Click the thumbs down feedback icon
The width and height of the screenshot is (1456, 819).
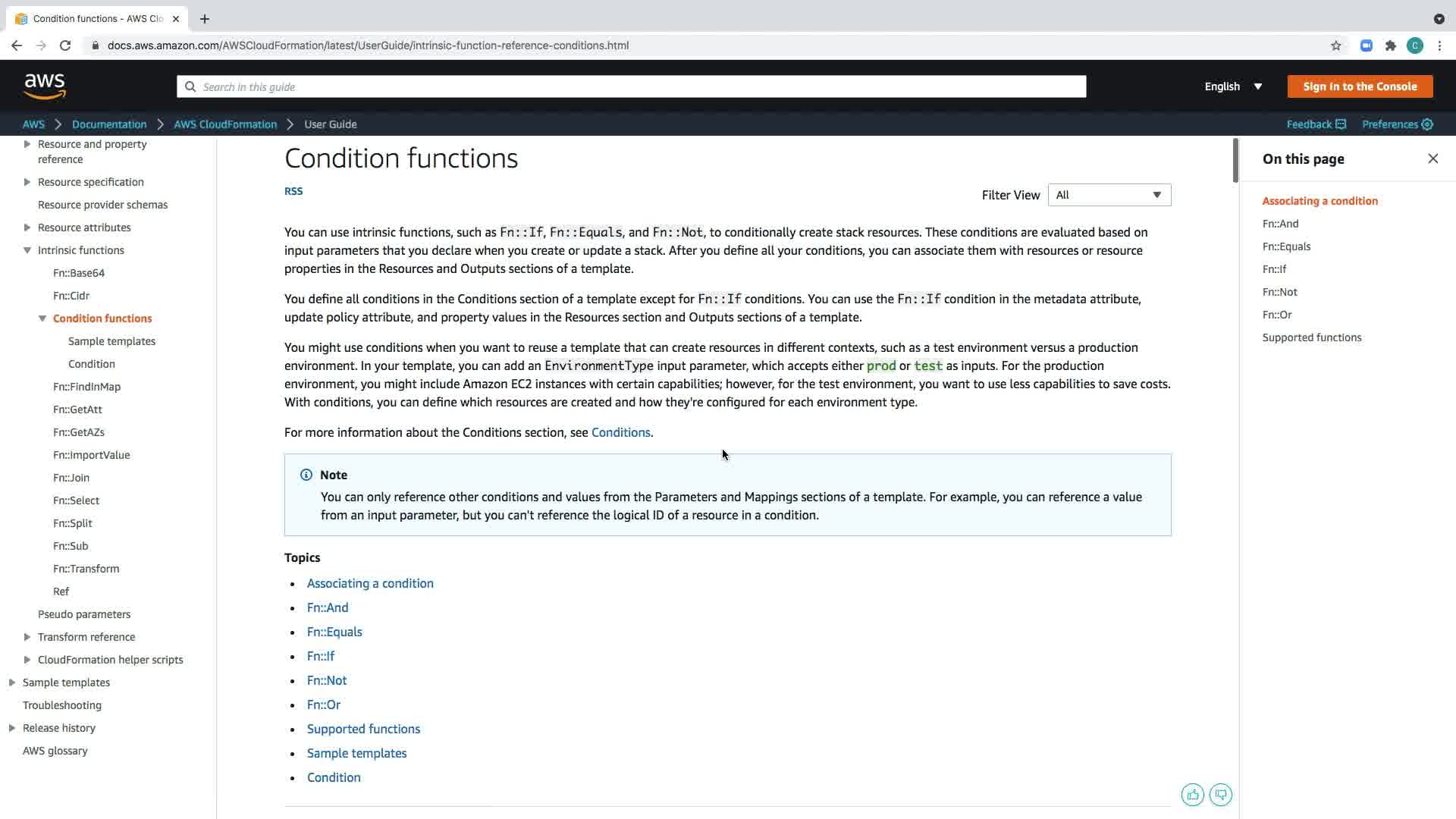click(x=1220, y=795)
